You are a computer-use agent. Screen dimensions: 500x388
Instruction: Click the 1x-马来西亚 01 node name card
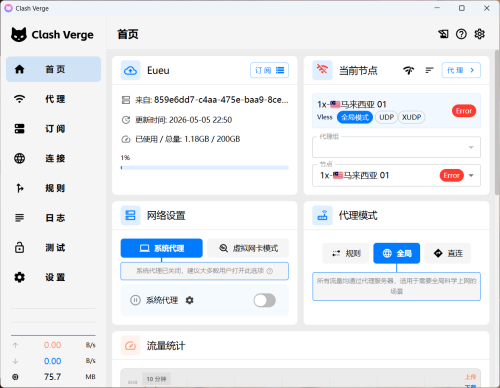point(396,111)
